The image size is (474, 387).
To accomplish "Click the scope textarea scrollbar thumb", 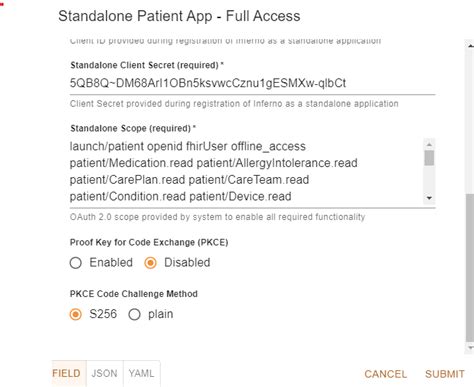I will tap(429, 158).
